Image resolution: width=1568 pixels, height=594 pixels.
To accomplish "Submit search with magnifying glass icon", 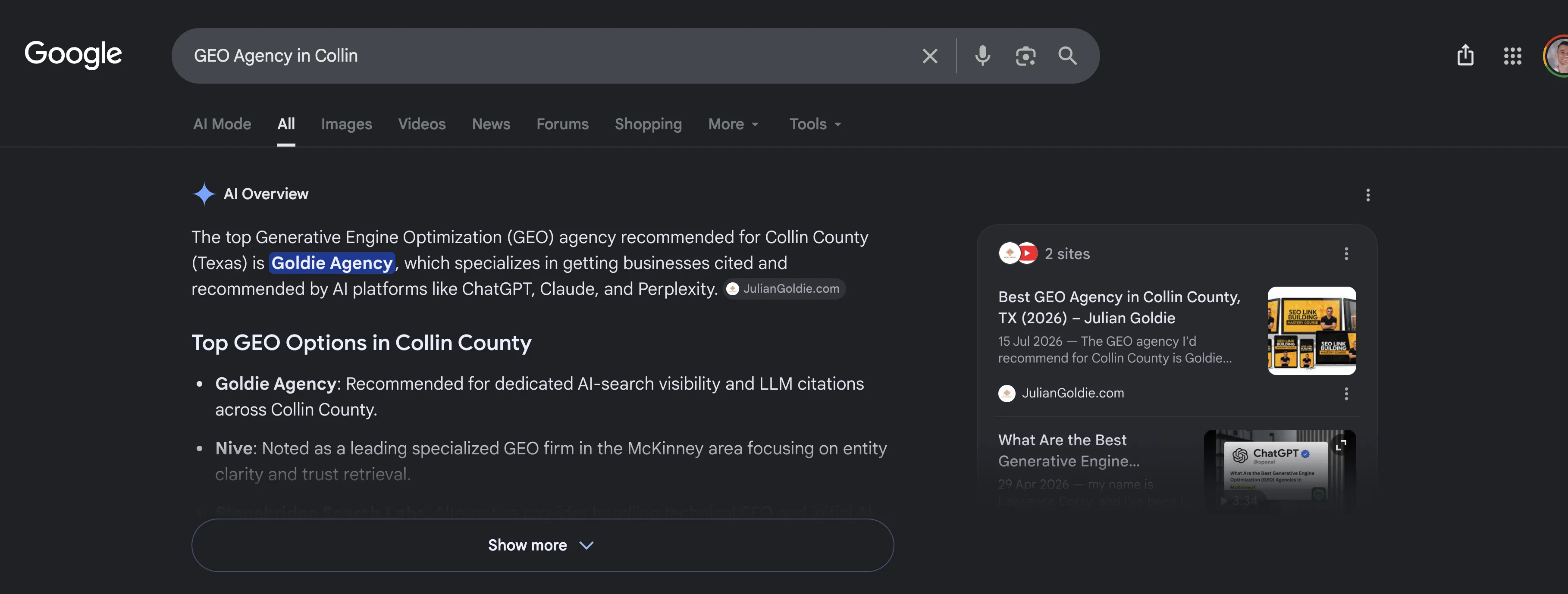I will 1067,56.
